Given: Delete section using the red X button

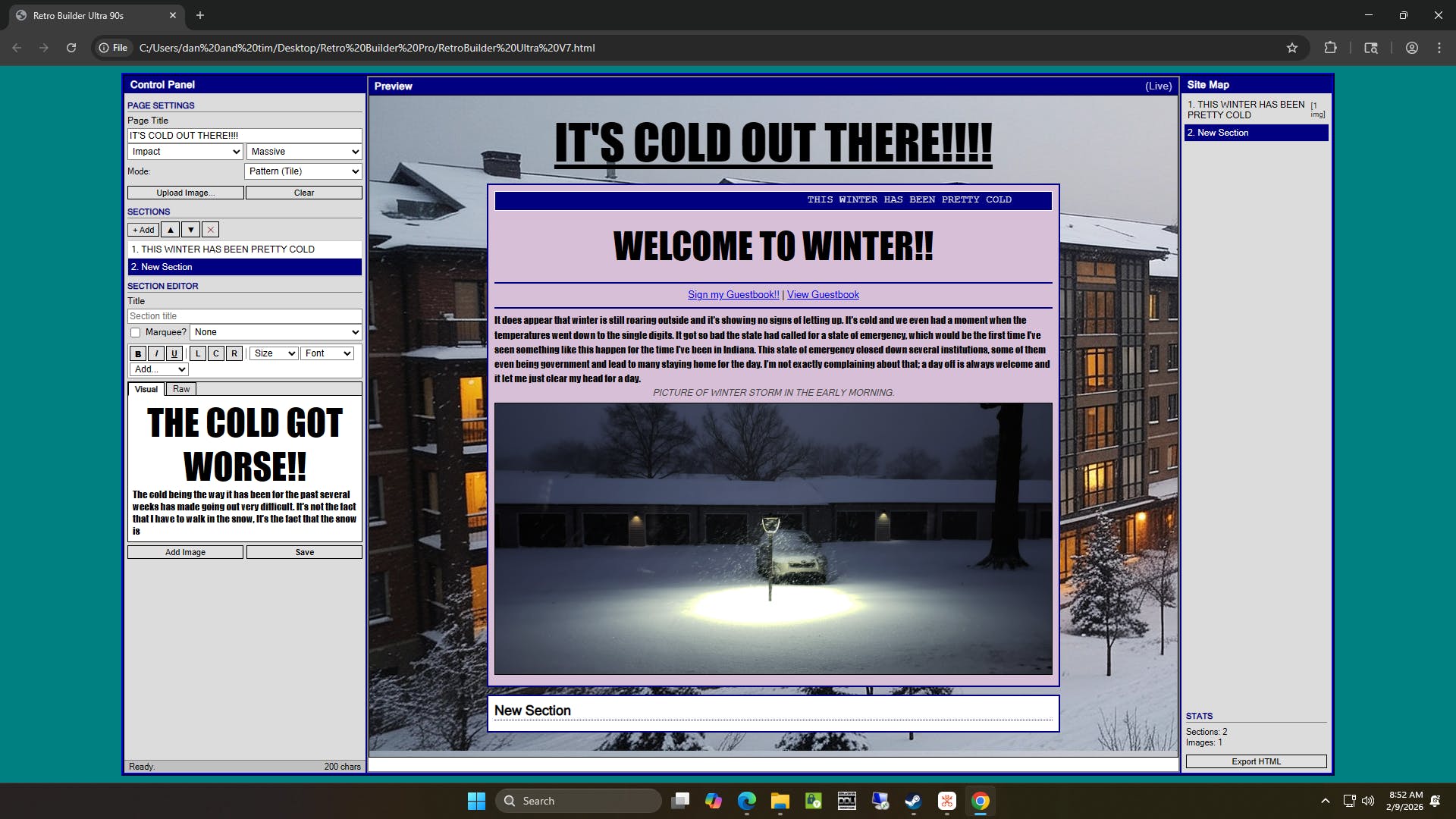Looking at the screenshot, I should [x=211, y=230].
